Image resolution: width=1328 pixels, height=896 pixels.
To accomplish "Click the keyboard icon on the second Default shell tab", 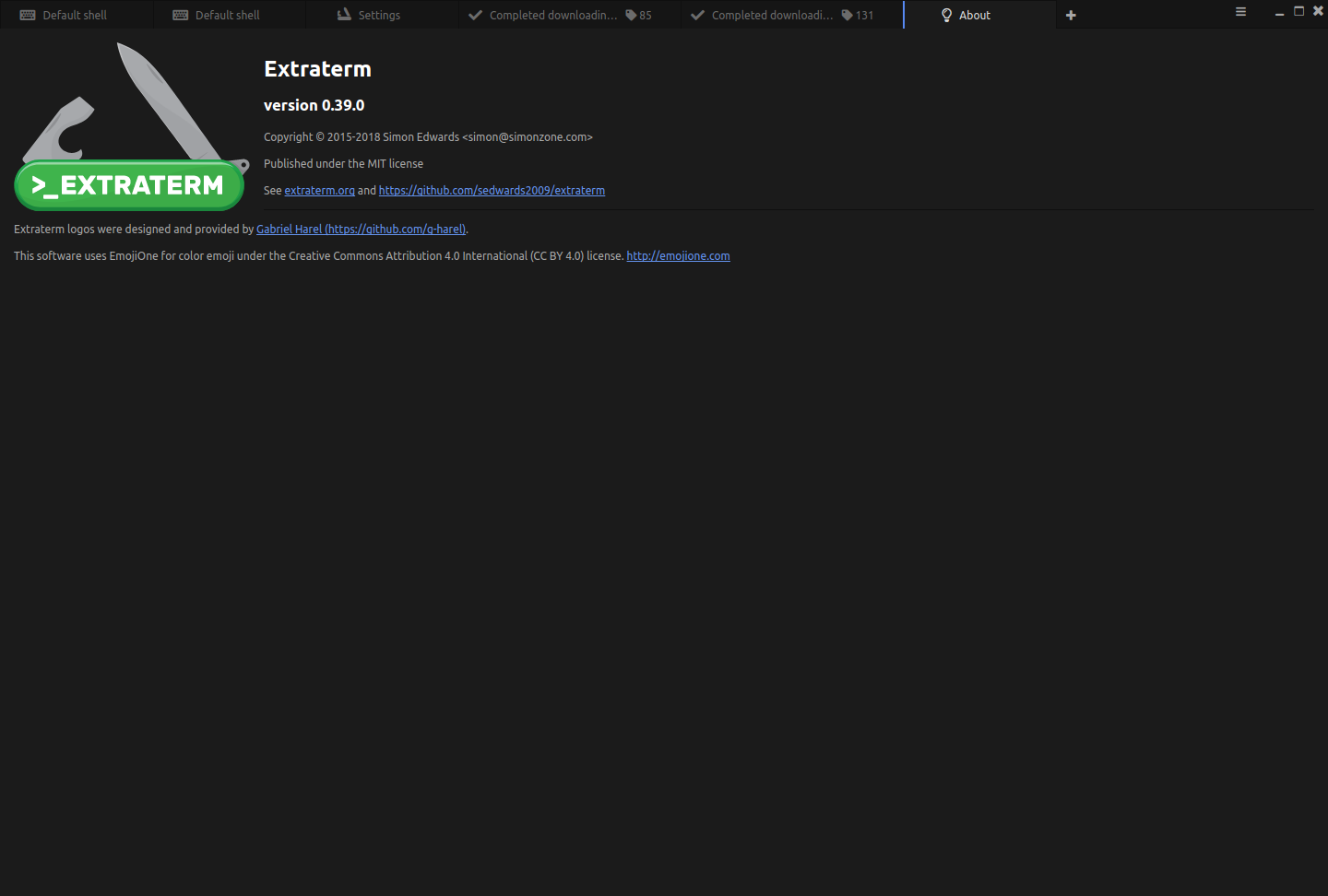I will [180, 15].
